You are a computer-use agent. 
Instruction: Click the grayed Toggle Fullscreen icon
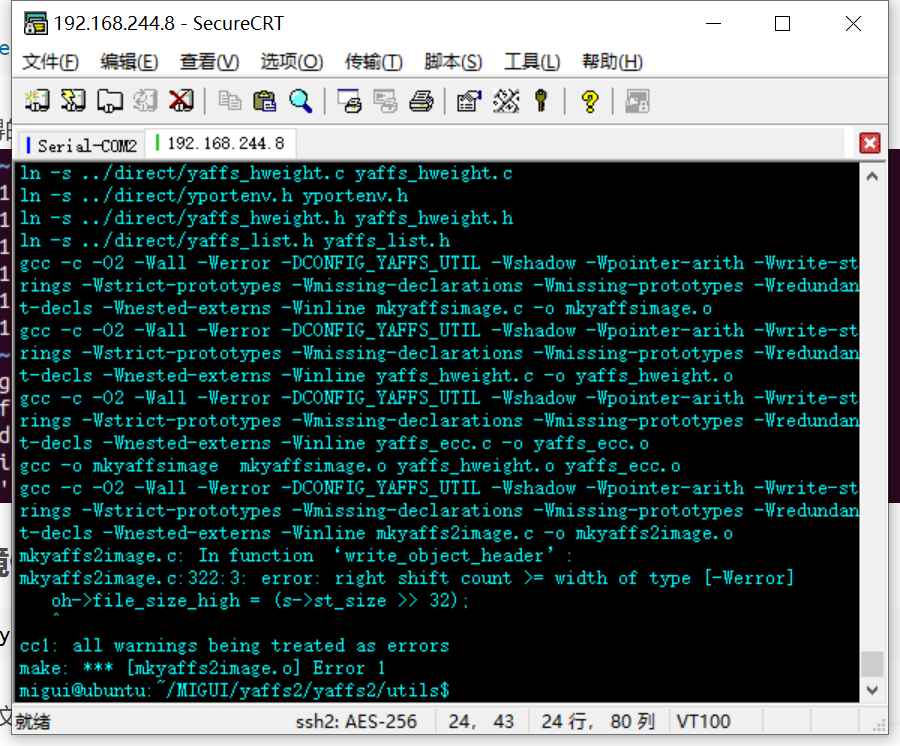click(637, 102)
